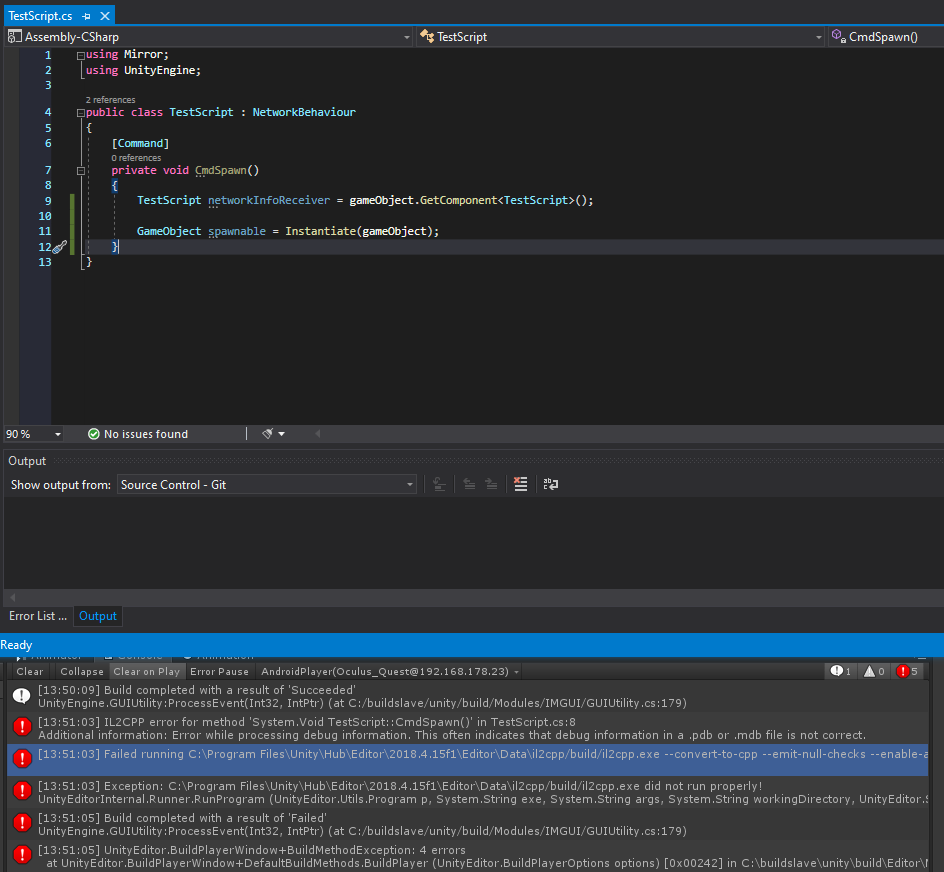Select the 'Exception: il2cpp.exe did not run' entry

(467, 793)
